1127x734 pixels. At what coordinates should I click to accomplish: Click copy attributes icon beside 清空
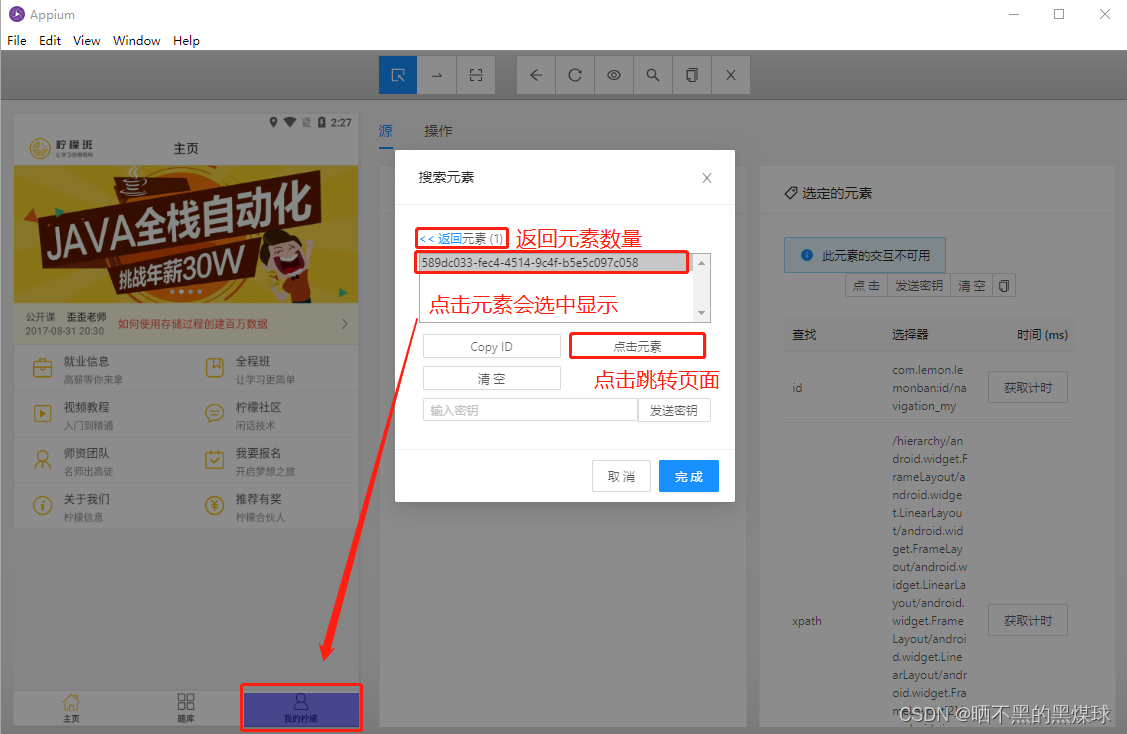(x=1004, y=285)
